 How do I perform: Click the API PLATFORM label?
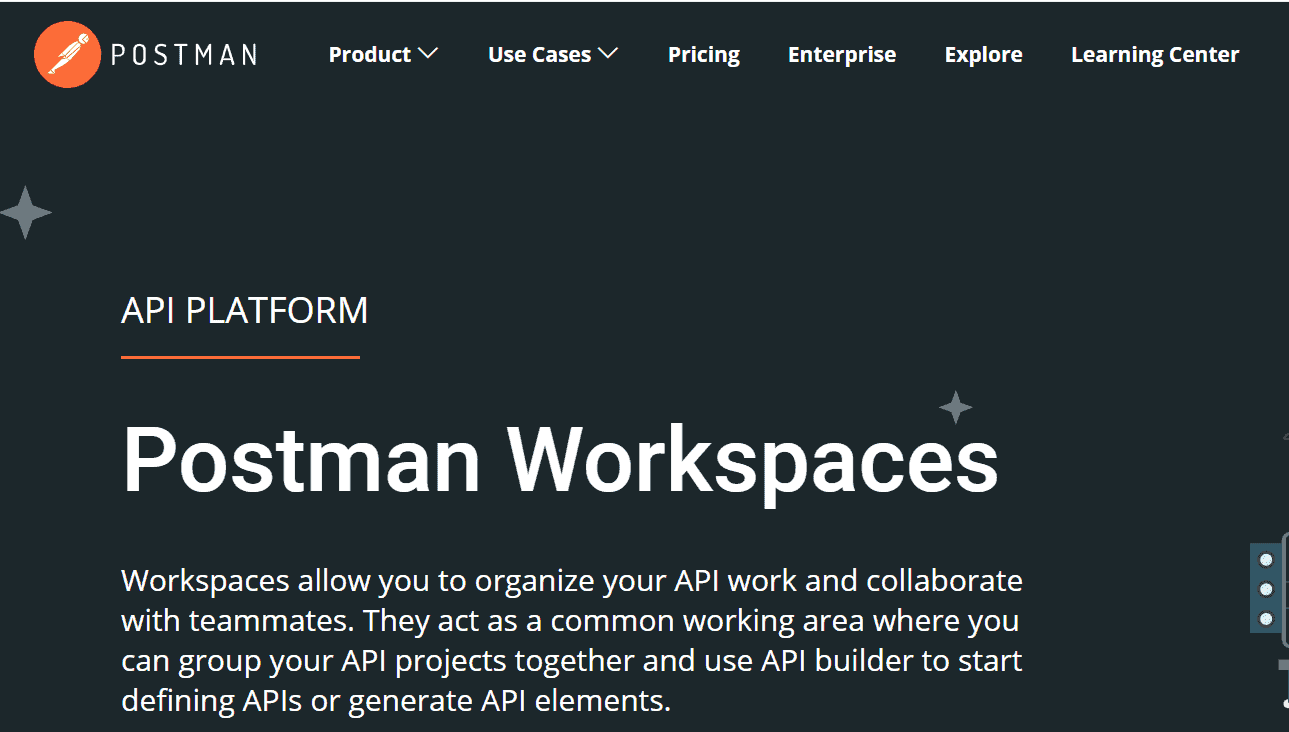click(x=245, y=311)
